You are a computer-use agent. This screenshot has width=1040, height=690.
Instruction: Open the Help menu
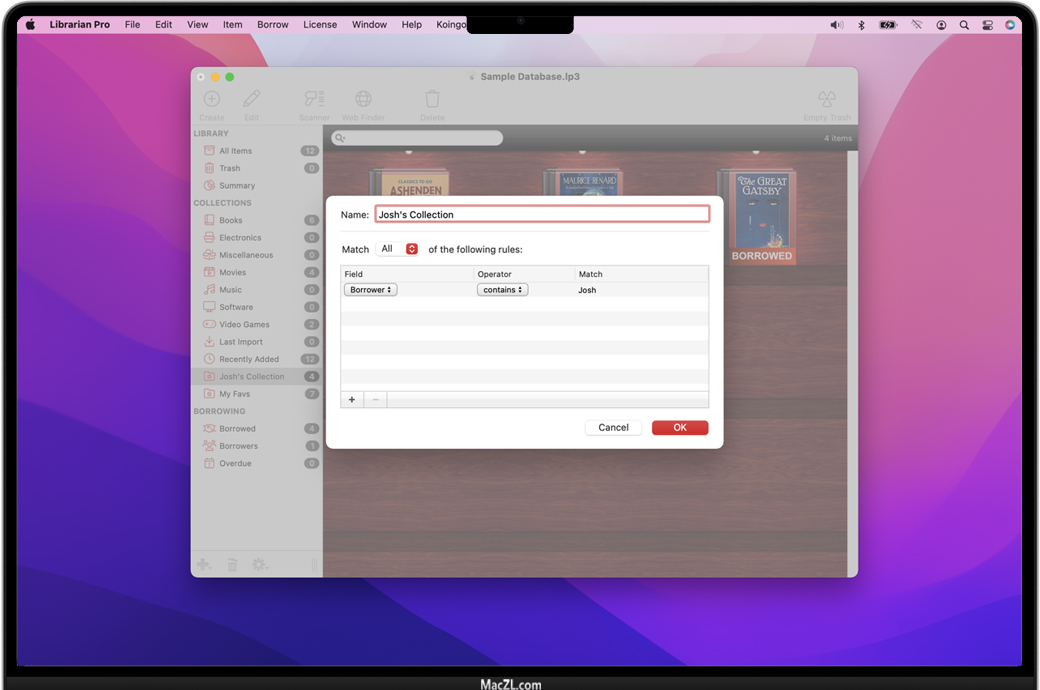tap(411, 25)
